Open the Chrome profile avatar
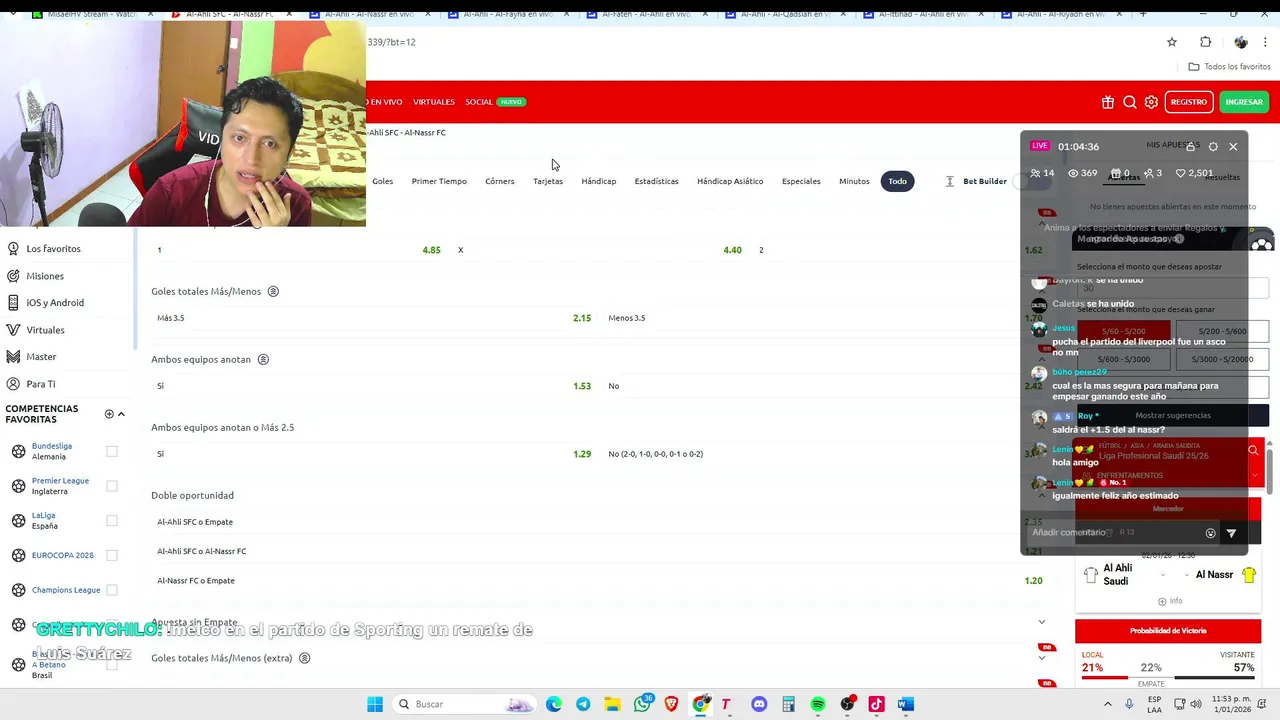Screen dimensions: 1280x720 point(1241,42)
